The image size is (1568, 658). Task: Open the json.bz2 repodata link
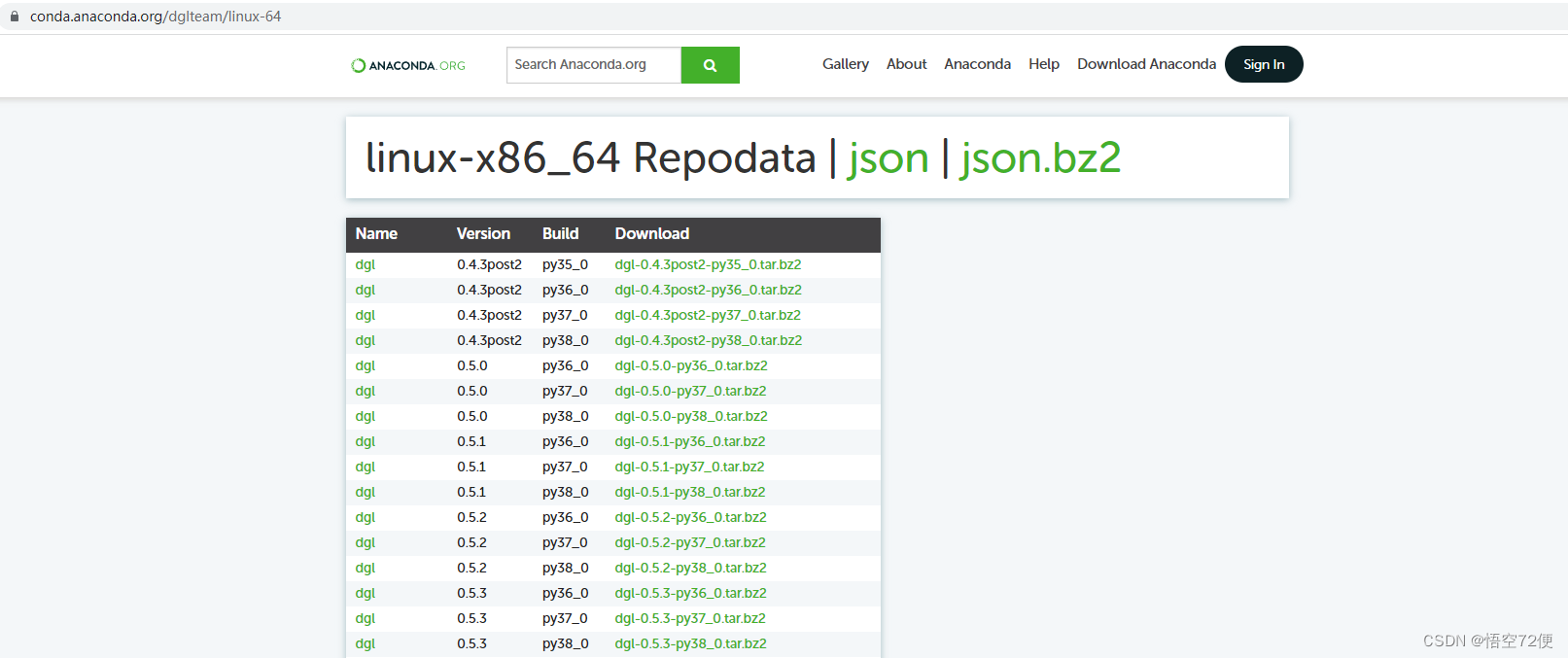tap(1041, 158)
